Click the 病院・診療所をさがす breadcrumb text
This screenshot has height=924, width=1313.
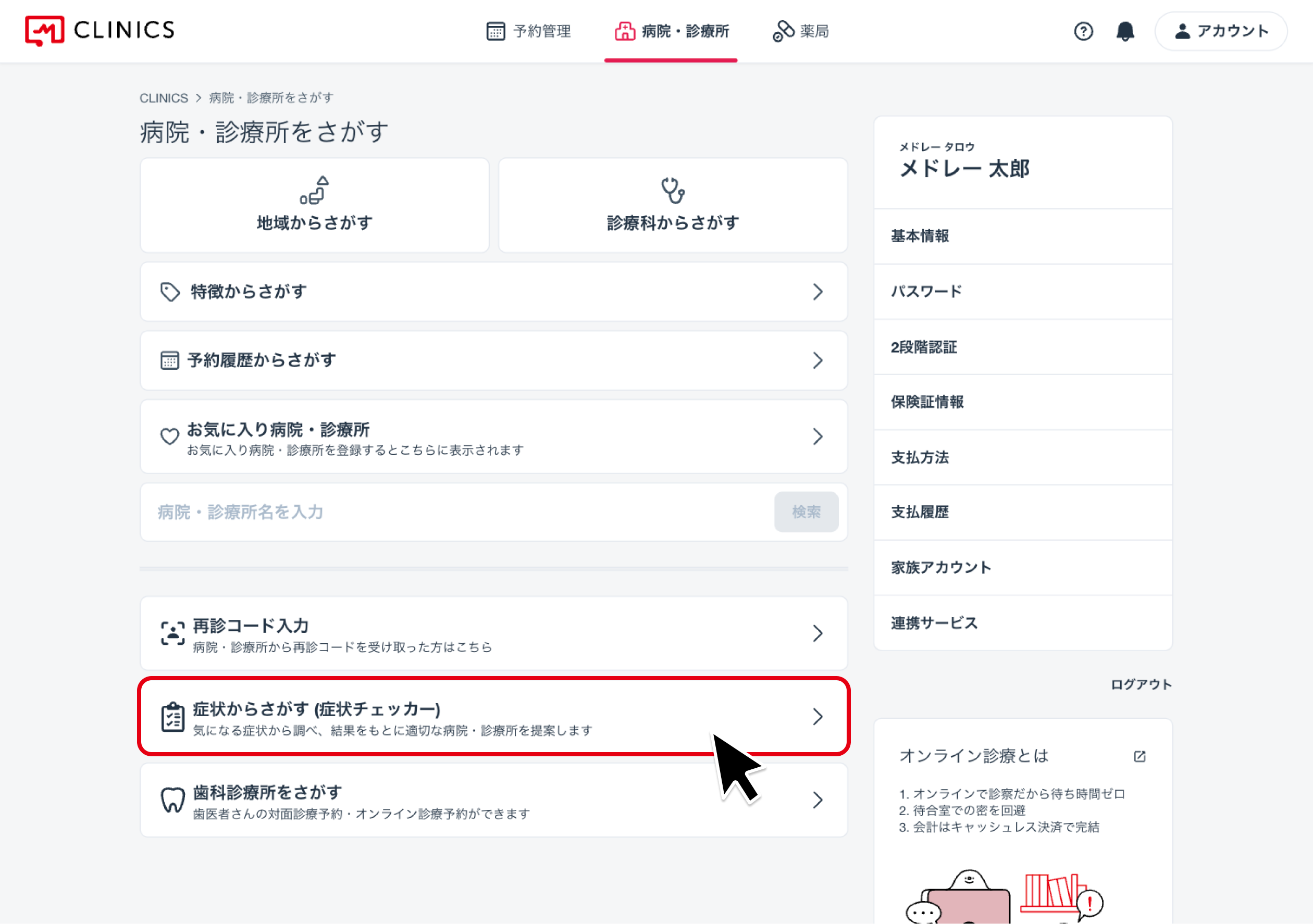(x=271, y=98)
